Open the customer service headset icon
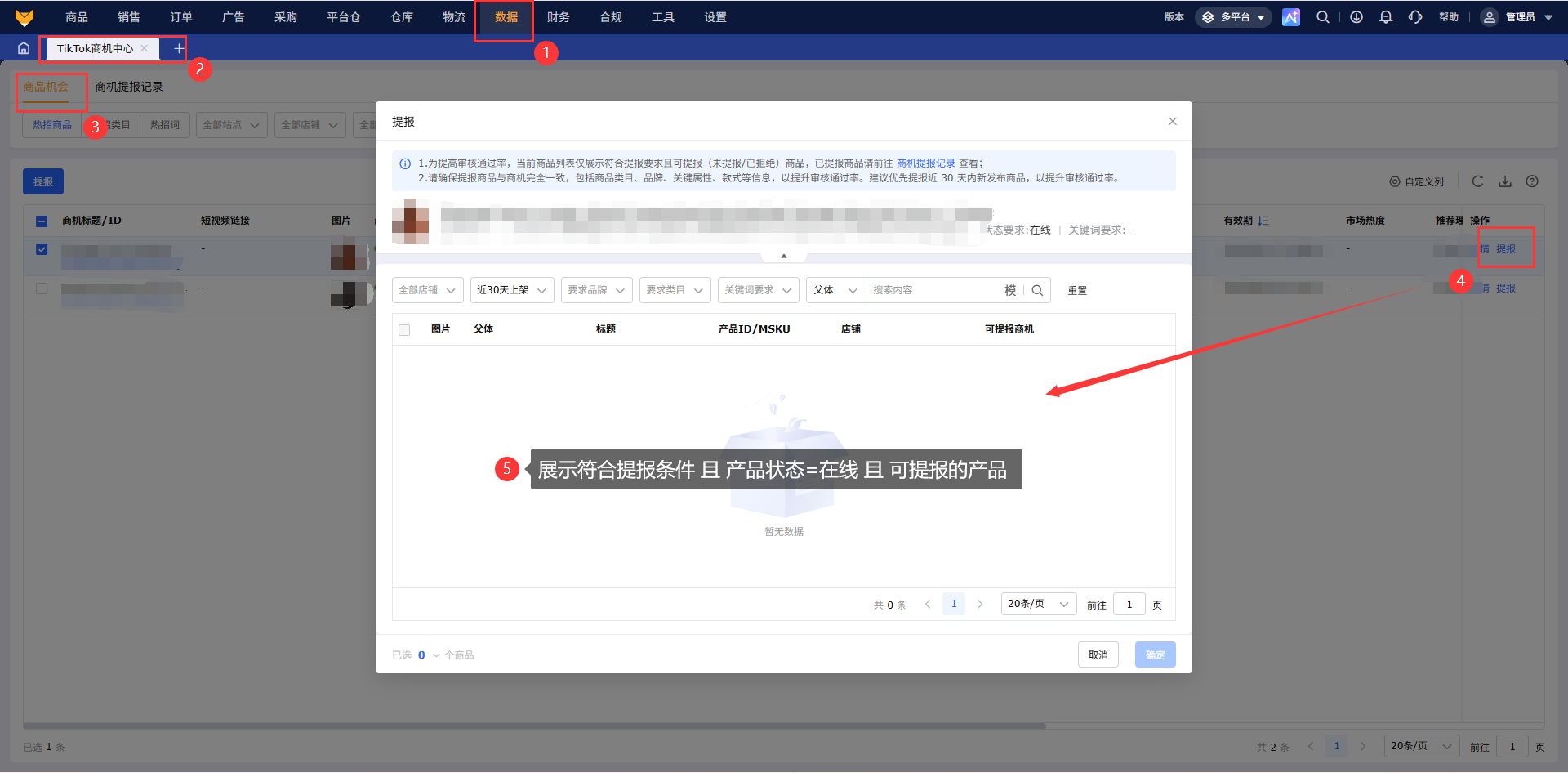Viewport: 1568px width, 773px height. click(x=1415, y=17)
